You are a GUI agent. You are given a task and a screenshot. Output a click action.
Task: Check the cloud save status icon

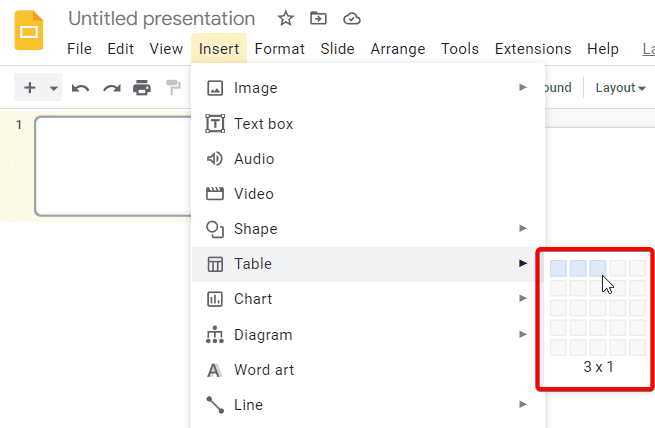coord(352,19)
